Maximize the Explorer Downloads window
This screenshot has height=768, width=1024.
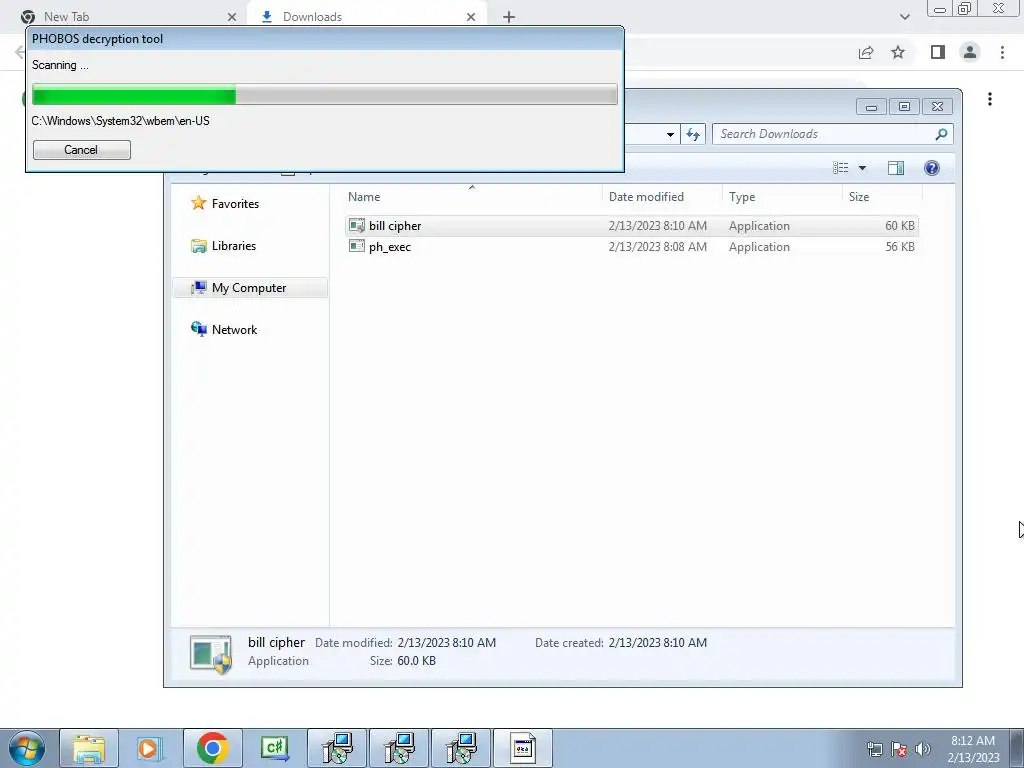(904, 106)
